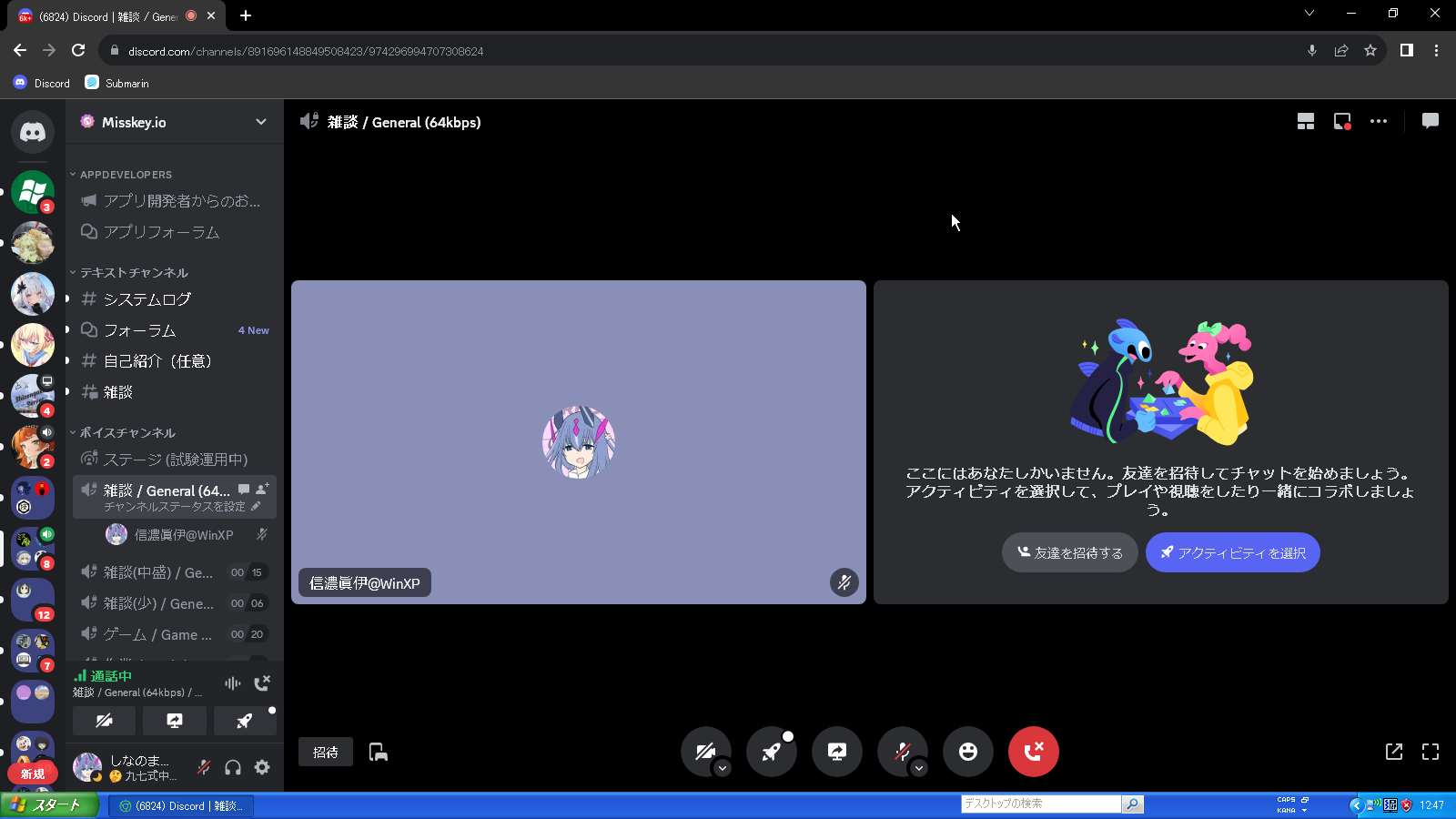
Task: Open the green Windows-logo server
Action: click(33, 192)
